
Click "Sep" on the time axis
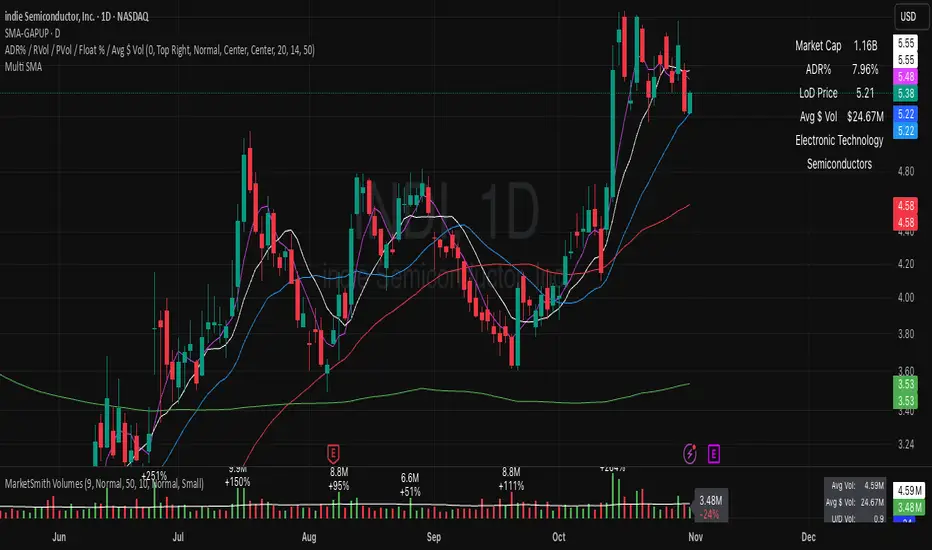(434, 537)
